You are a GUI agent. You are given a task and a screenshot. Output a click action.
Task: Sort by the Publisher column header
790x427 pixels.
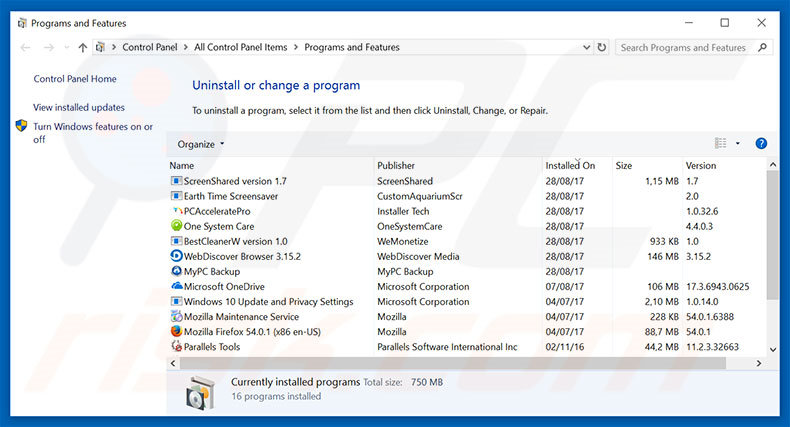point(396,165)
